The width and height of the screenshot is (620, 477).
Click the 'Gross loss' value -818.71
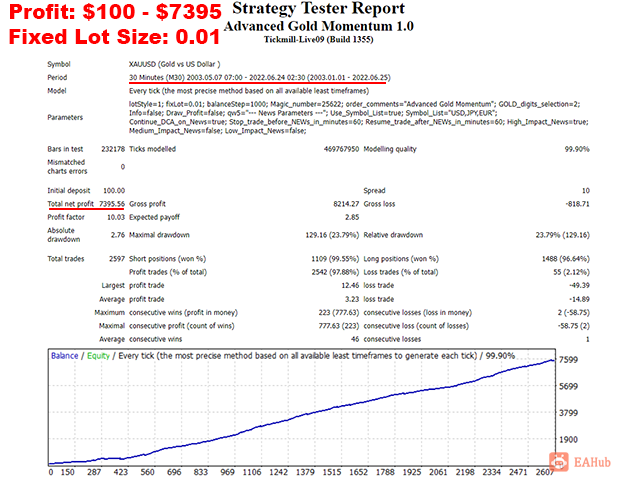[x=577, y=204]
